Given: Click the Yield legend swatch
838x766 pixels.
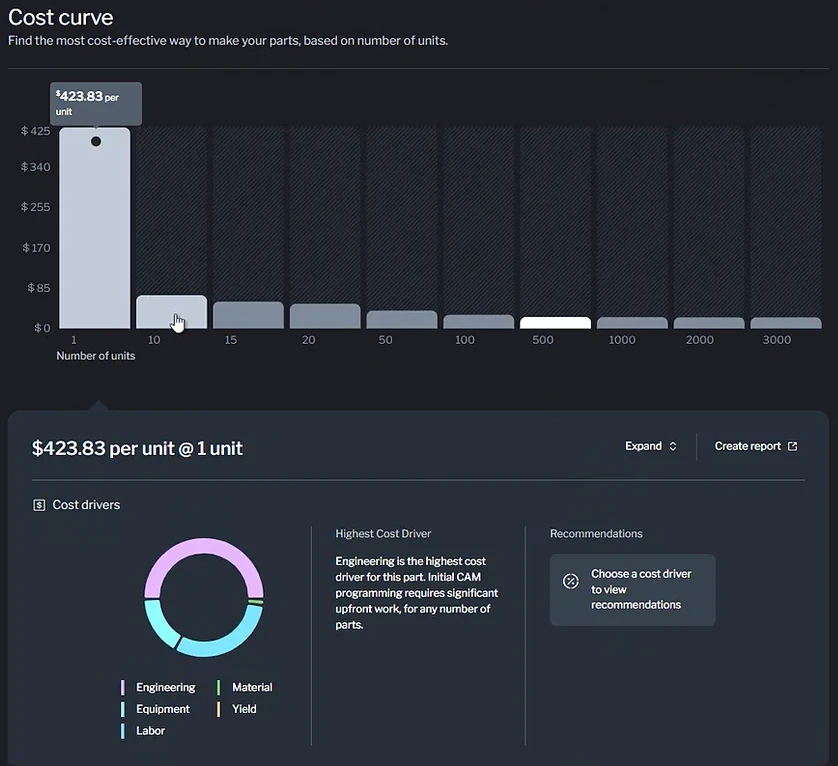Looking at the screenshot, I should click(x=219, y=709).
